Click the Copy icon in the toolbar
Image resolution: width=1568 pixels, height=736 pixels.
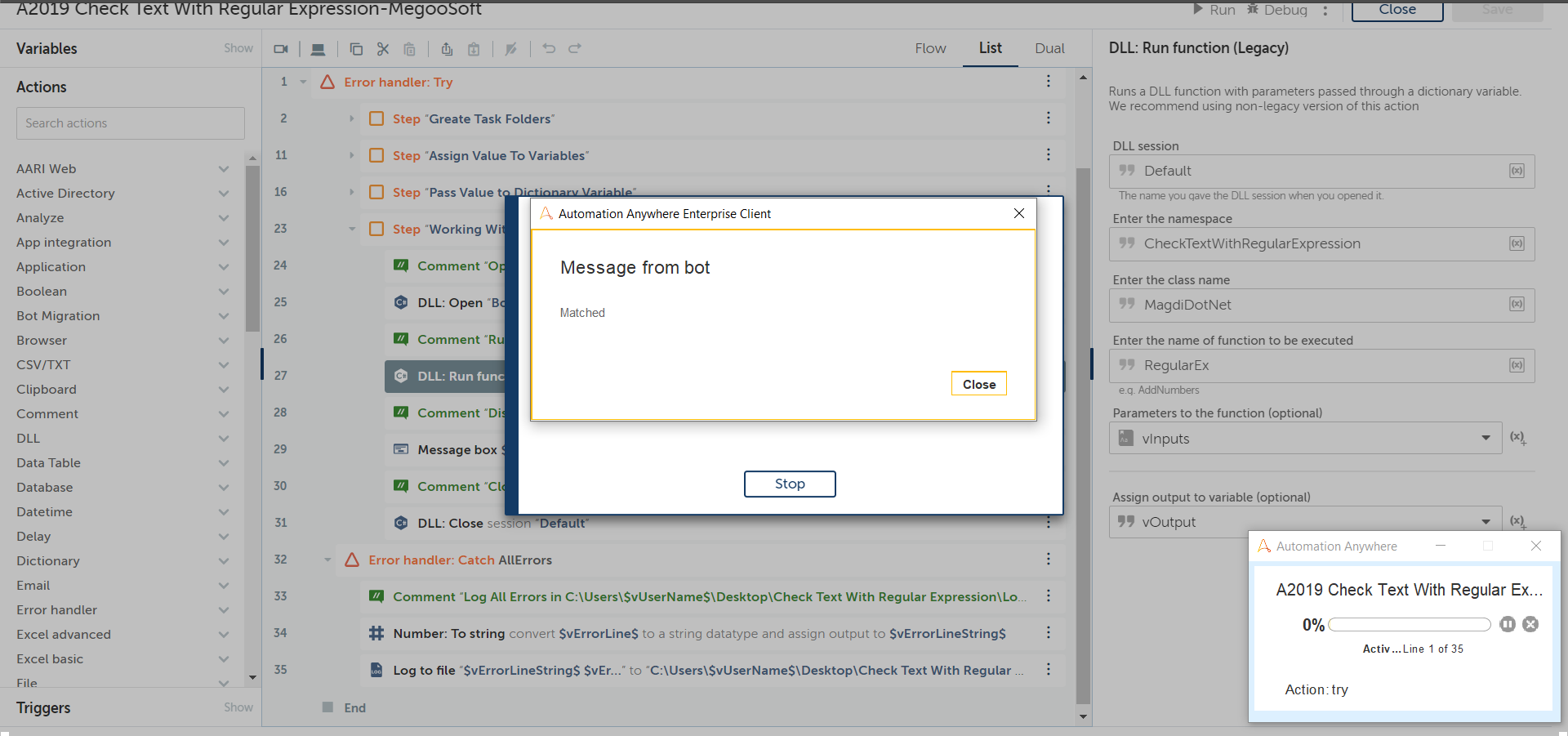tap(356, 49)
